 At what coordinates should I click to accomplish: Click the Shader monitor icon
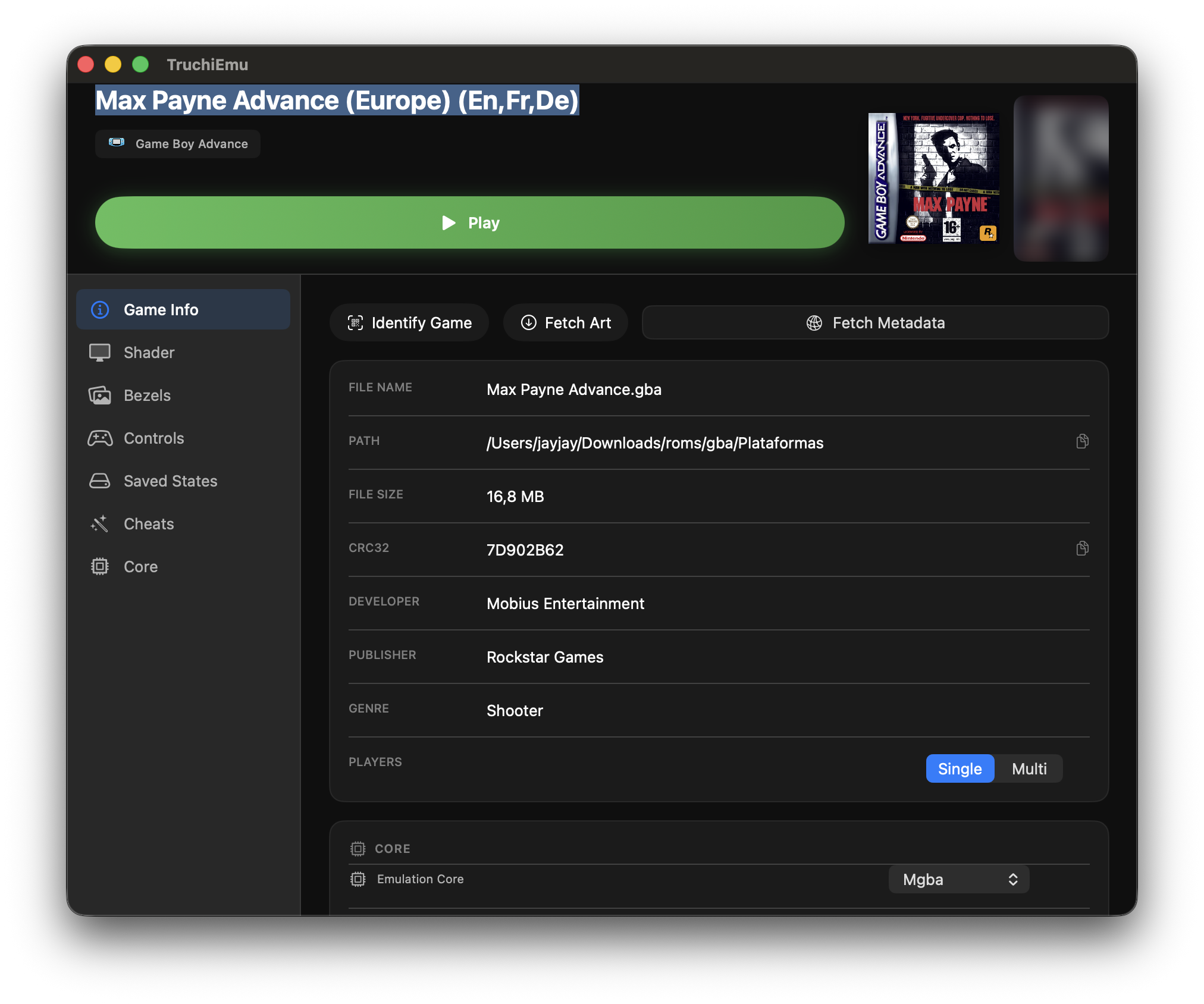pos(100,353)
